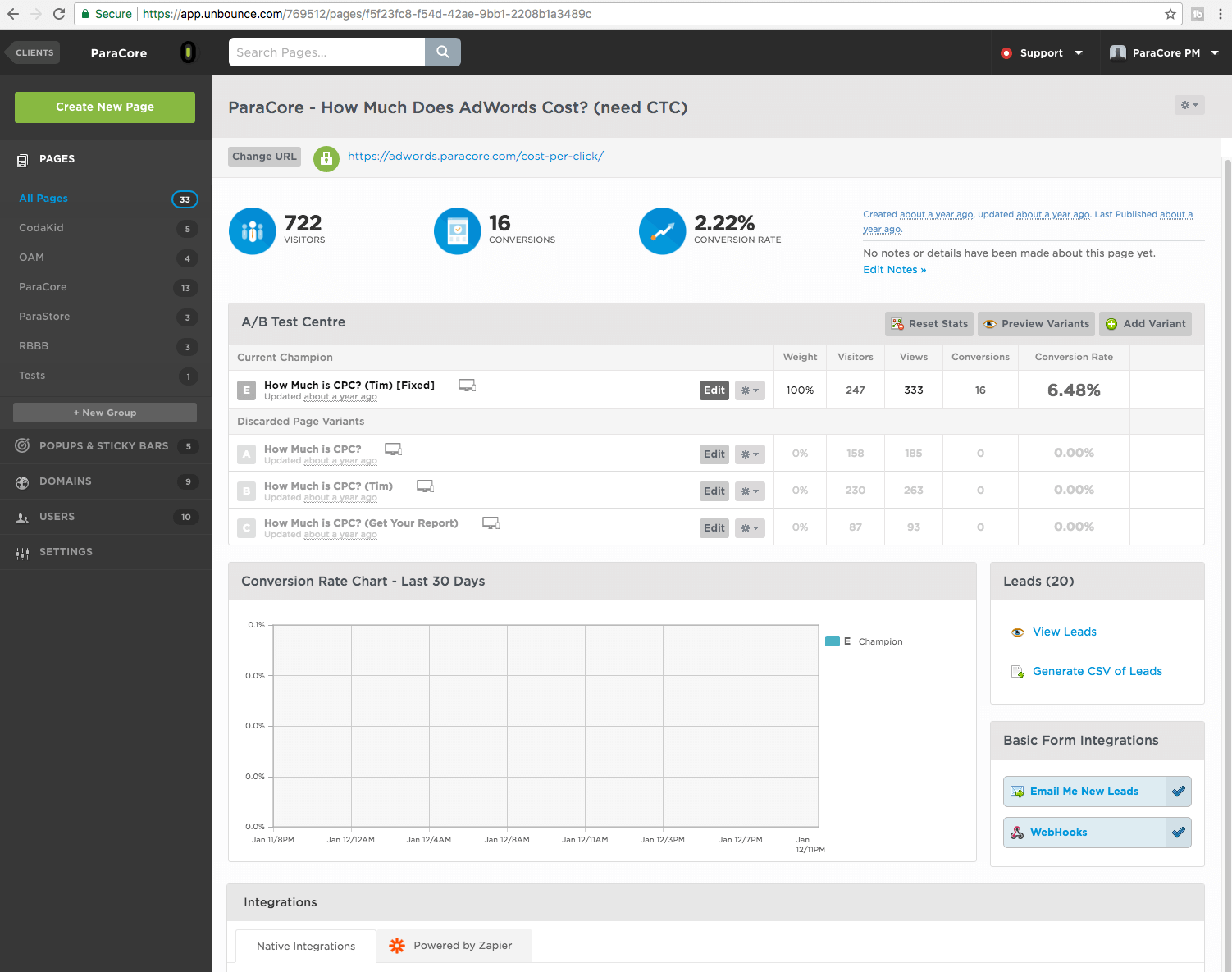Click the E Champion legend color swatch
Viewport: 1232px width, 972px height.
[x=832, y=641]
